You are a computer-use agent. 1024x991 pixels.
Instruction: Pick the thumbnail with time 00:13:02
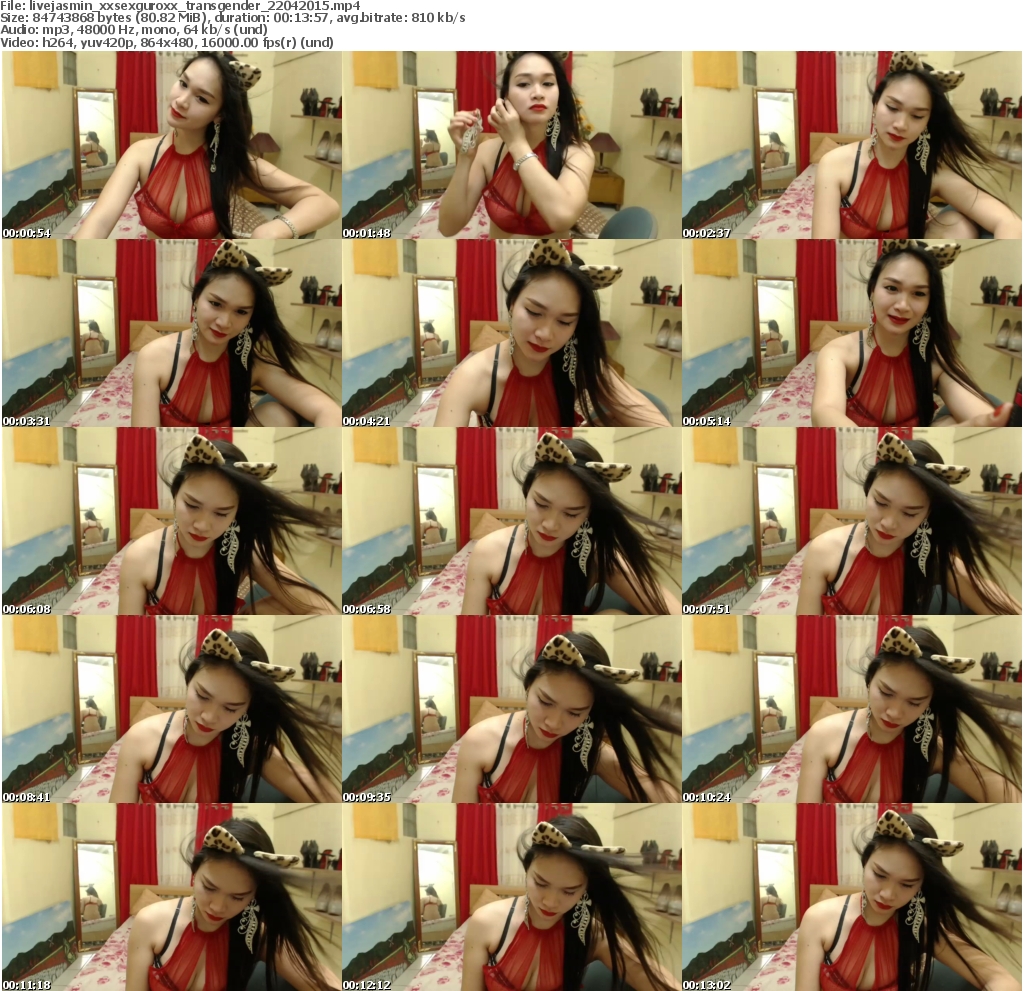point(852,898)
